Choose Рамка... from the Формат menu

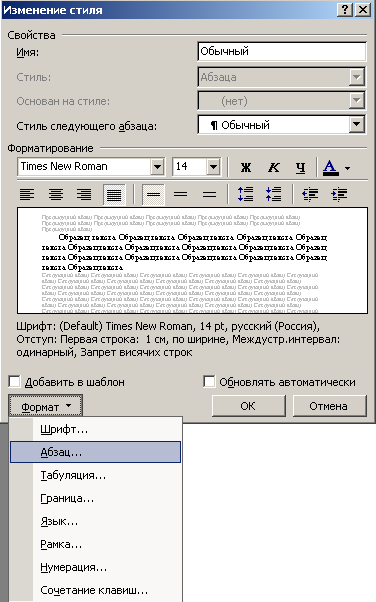tap(95, 544)
